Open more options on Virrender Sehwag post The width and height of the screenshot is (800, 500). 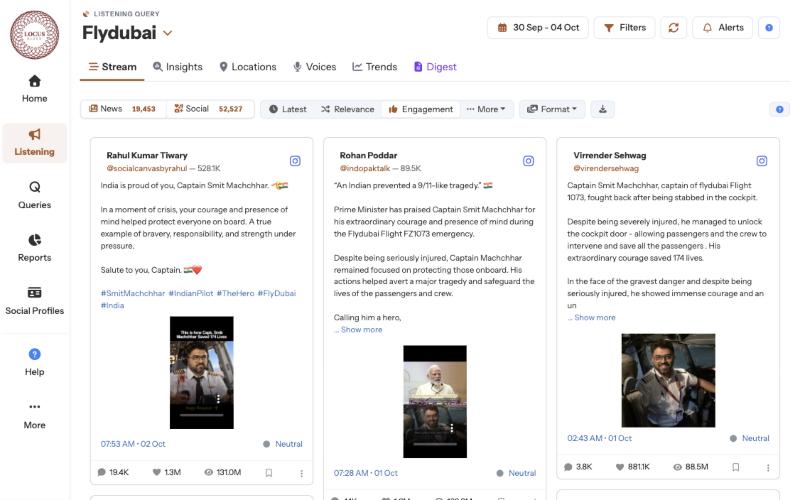point(768,467)
